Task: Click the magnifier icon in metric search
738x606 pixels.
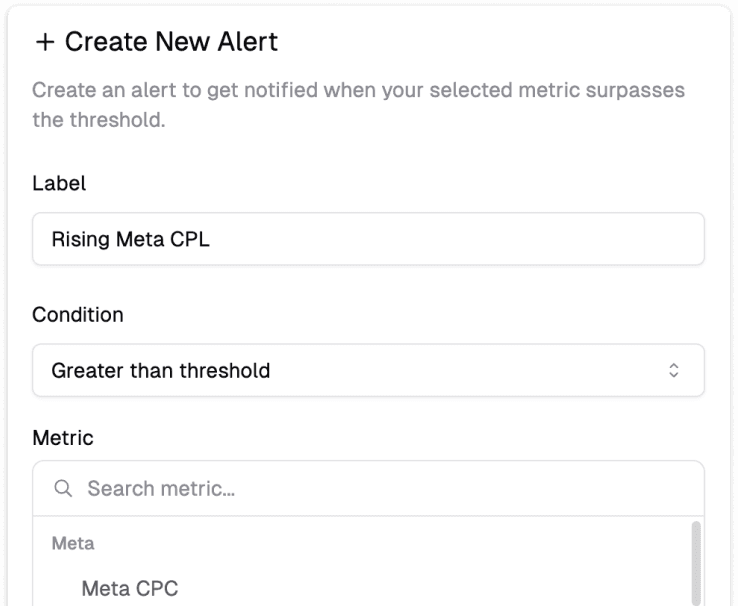Action: click(63, 489)
